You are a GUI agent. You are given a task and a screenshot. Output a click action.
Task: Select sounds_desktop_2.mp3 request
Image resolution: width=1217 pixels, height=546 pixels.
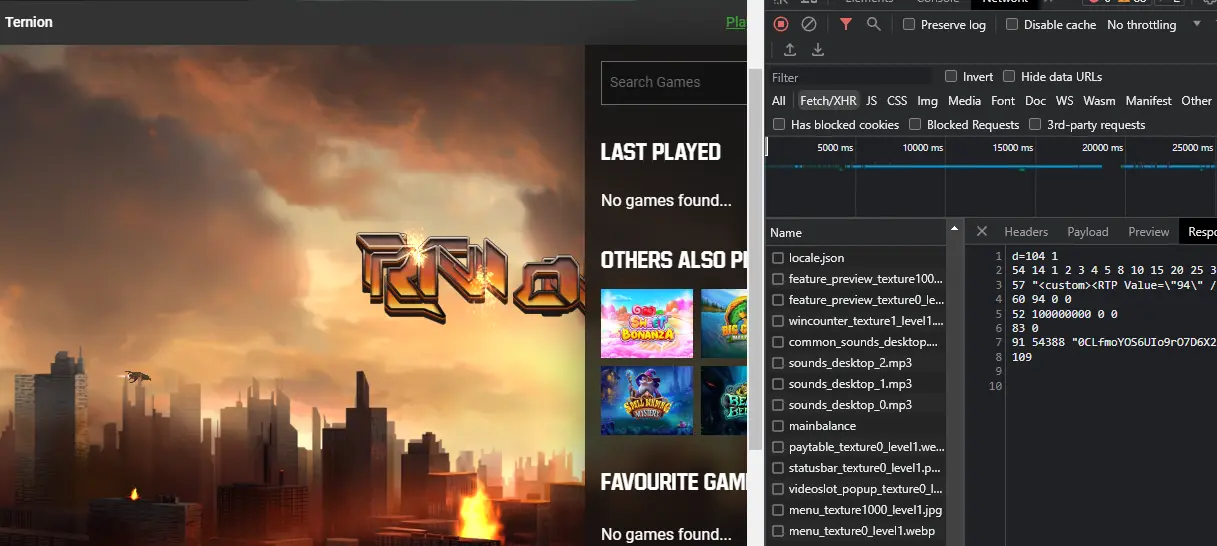[856, 363]
